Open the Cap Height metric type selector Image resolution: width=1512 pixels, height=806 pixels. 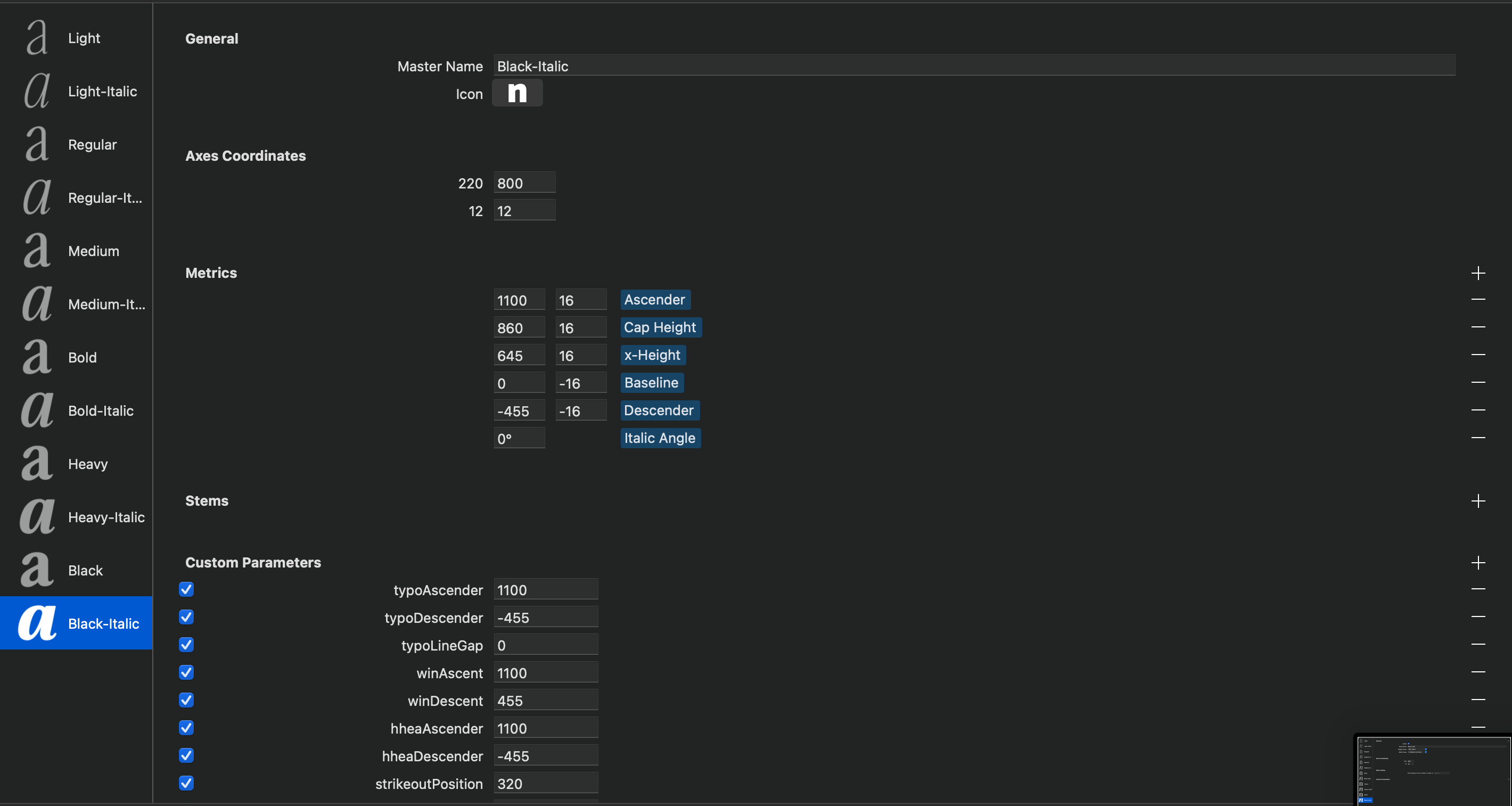[660, 327]
